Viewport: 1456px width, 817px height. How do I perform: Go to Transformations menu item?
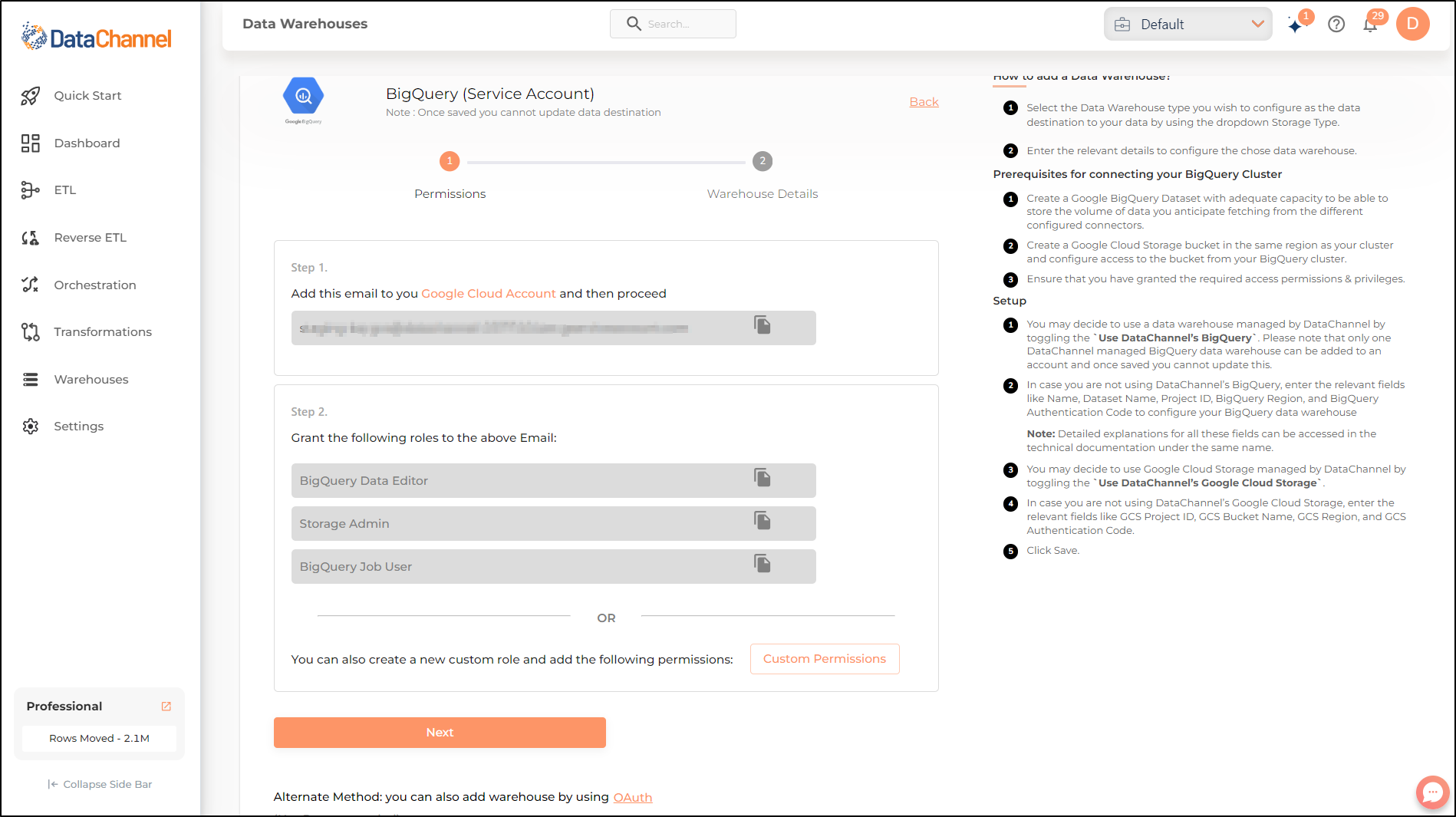pyautogui.click(x=103, y=332)
